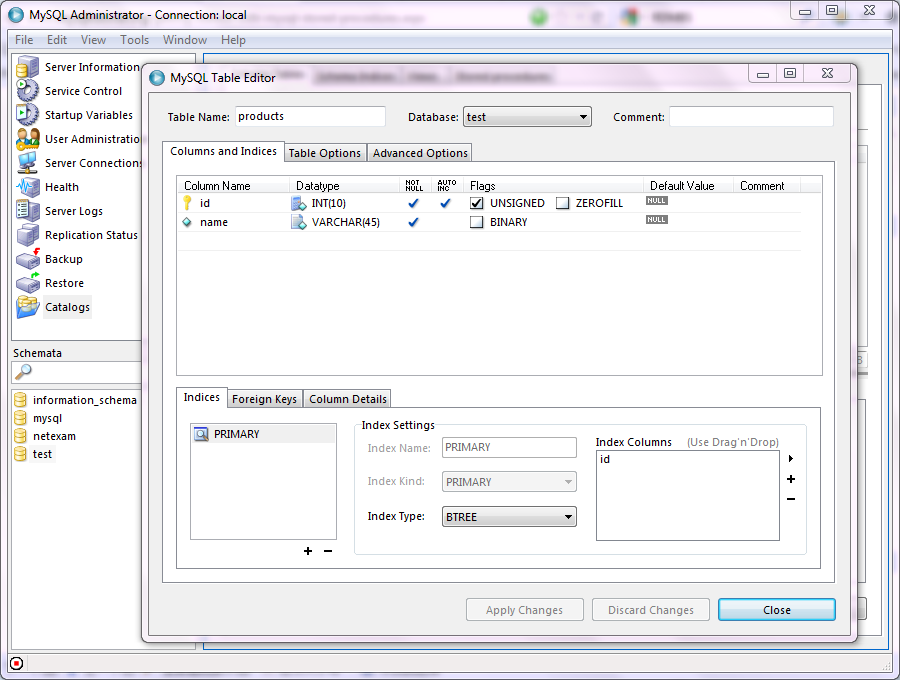900x680 pixels.
Task: Click Apply Changes button
Action: pyautogui.click(x=525, y=610)
